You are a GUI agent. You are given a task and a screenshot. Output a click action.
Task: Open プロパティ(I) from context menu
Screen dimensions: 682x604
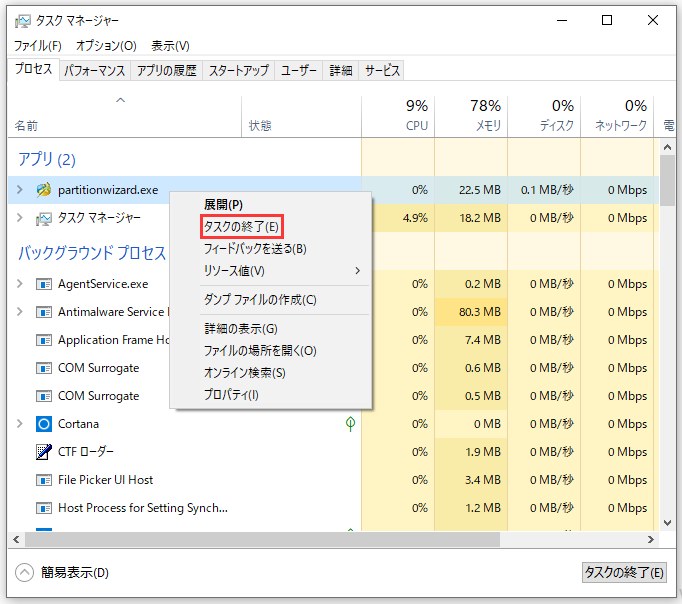click(x=271, y=394)
